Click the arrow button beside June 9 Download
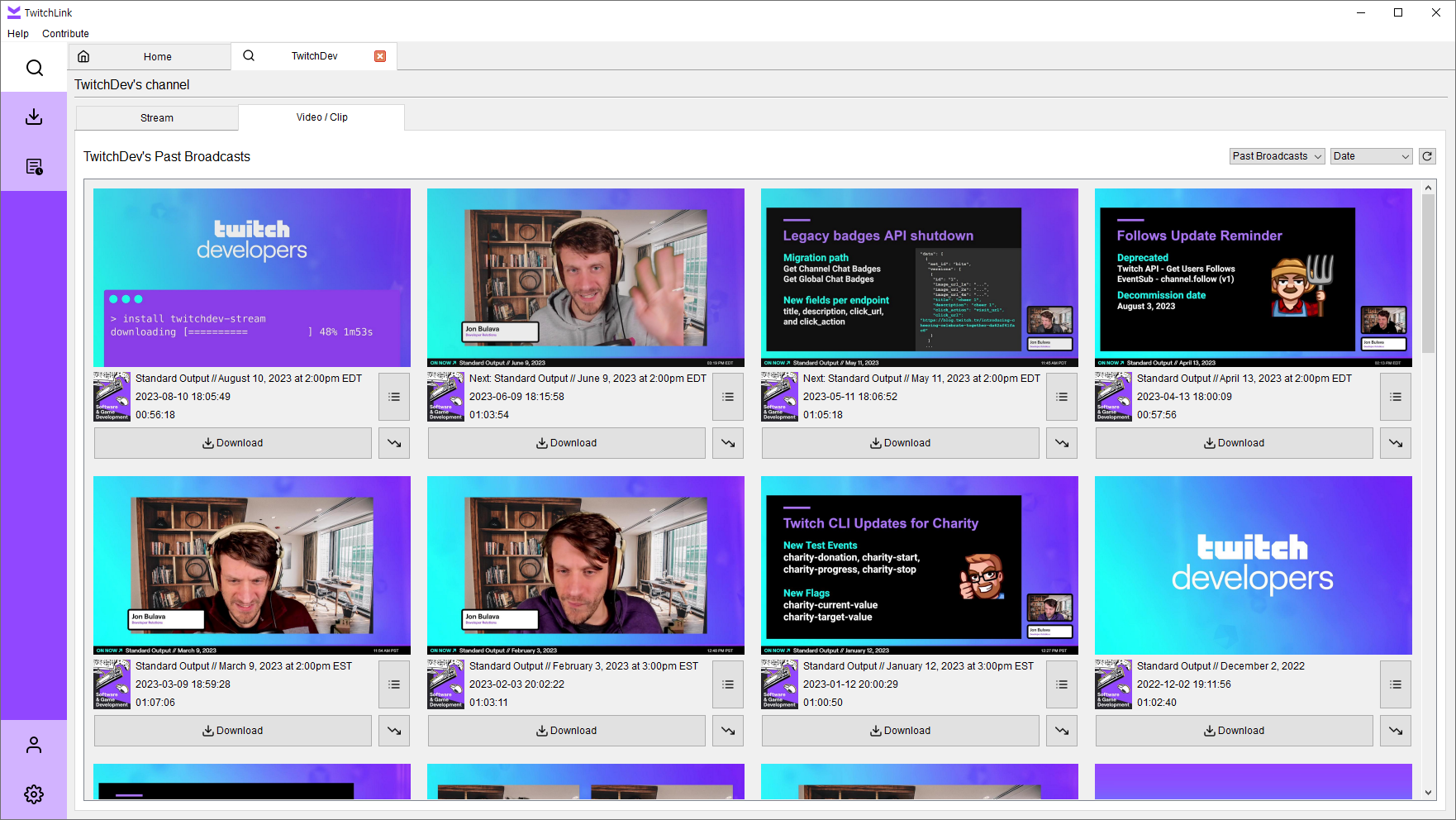Image resolution: width=1456 pixels, height=820 pixels. pos(728,443)
